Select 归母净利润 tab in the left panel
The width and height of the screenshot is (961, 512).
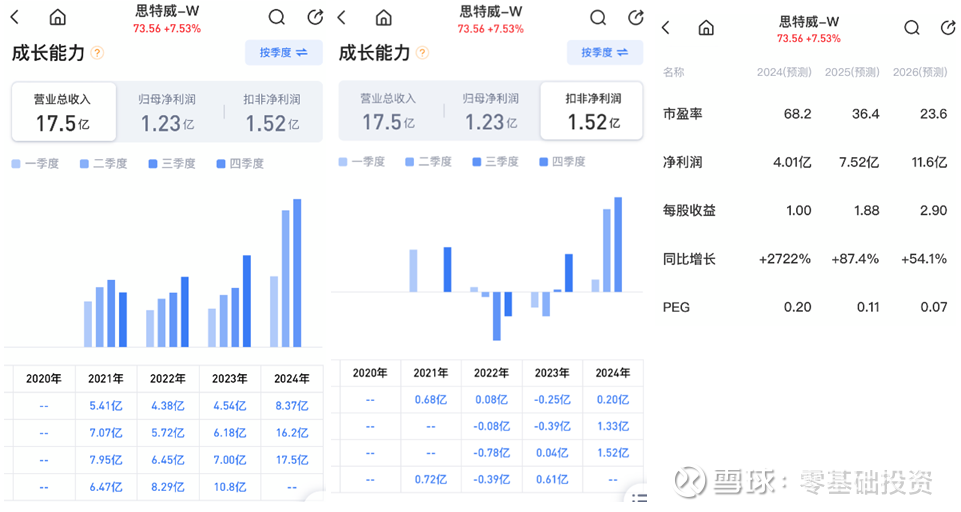167,112
